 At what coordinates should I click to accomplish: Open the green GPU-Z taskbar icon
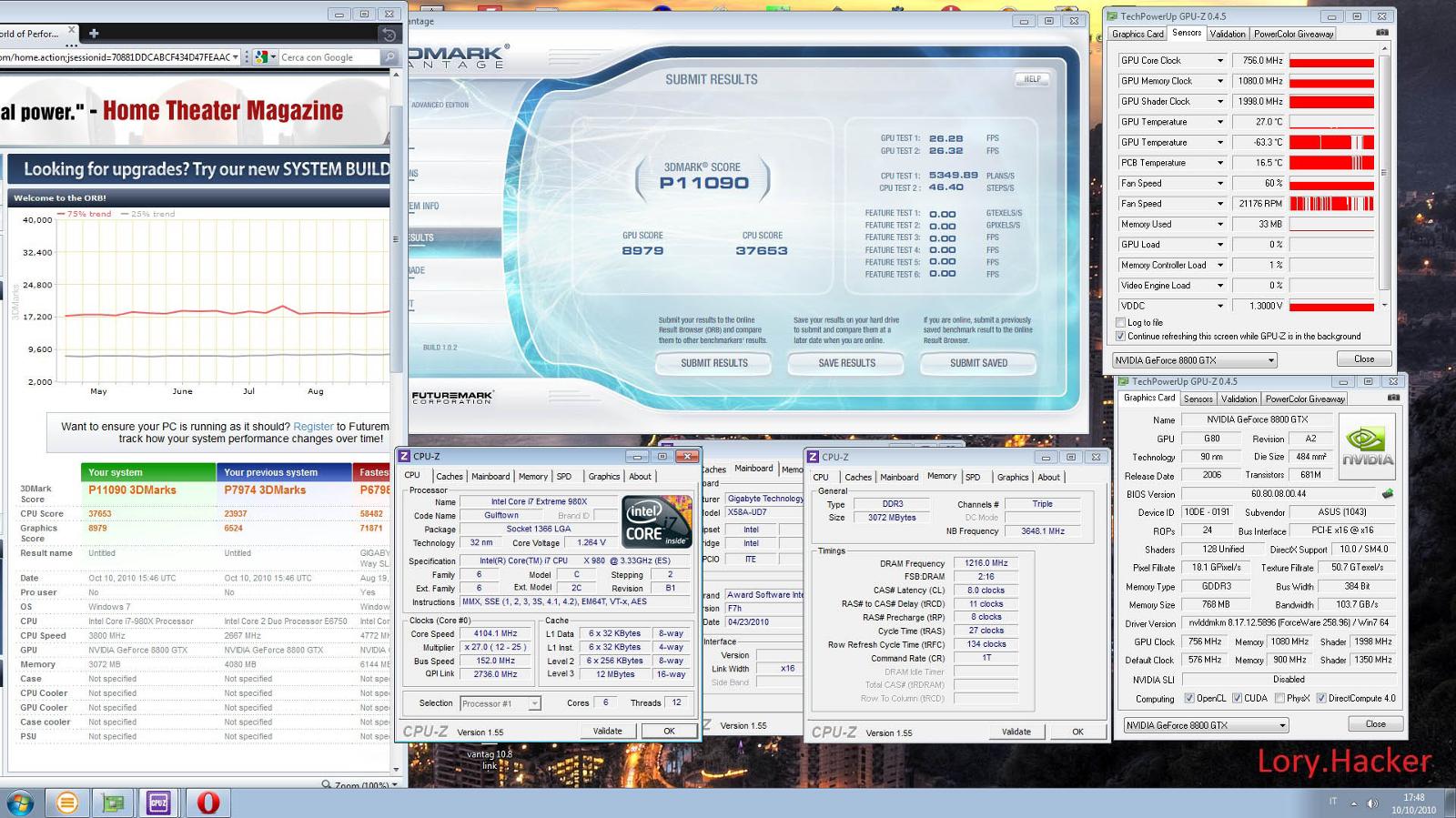113,803
